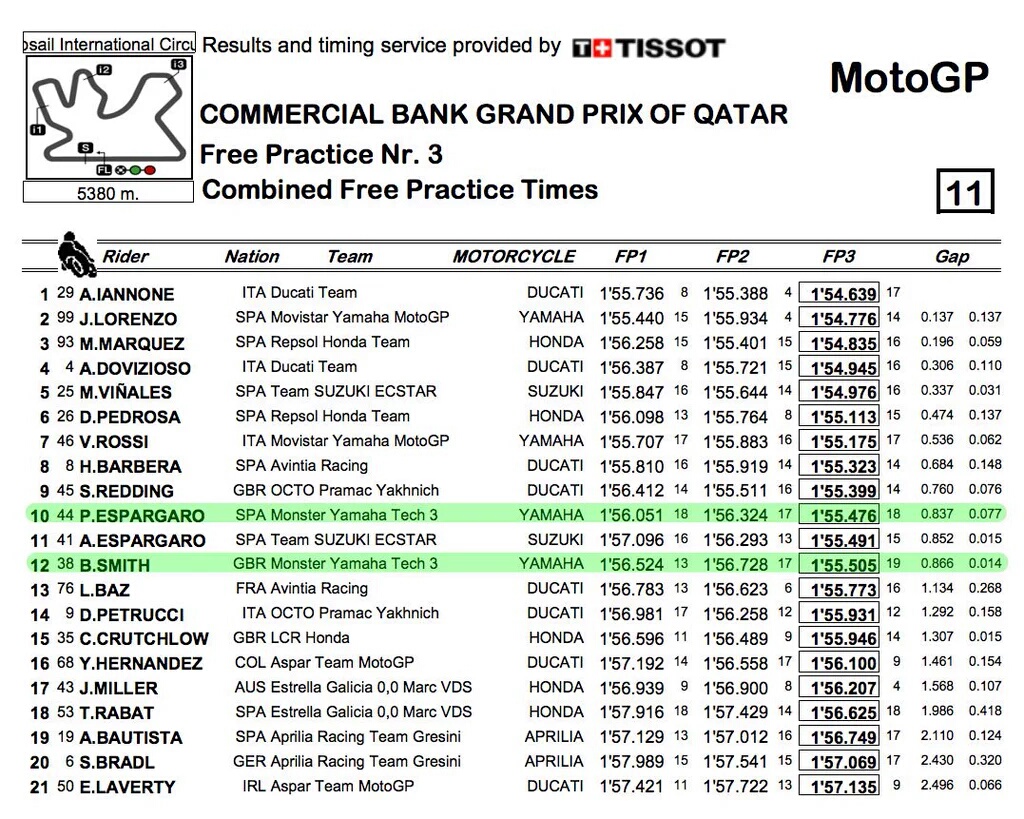Click the Combined Free Practice Times heading

click(x=400, y=189)
